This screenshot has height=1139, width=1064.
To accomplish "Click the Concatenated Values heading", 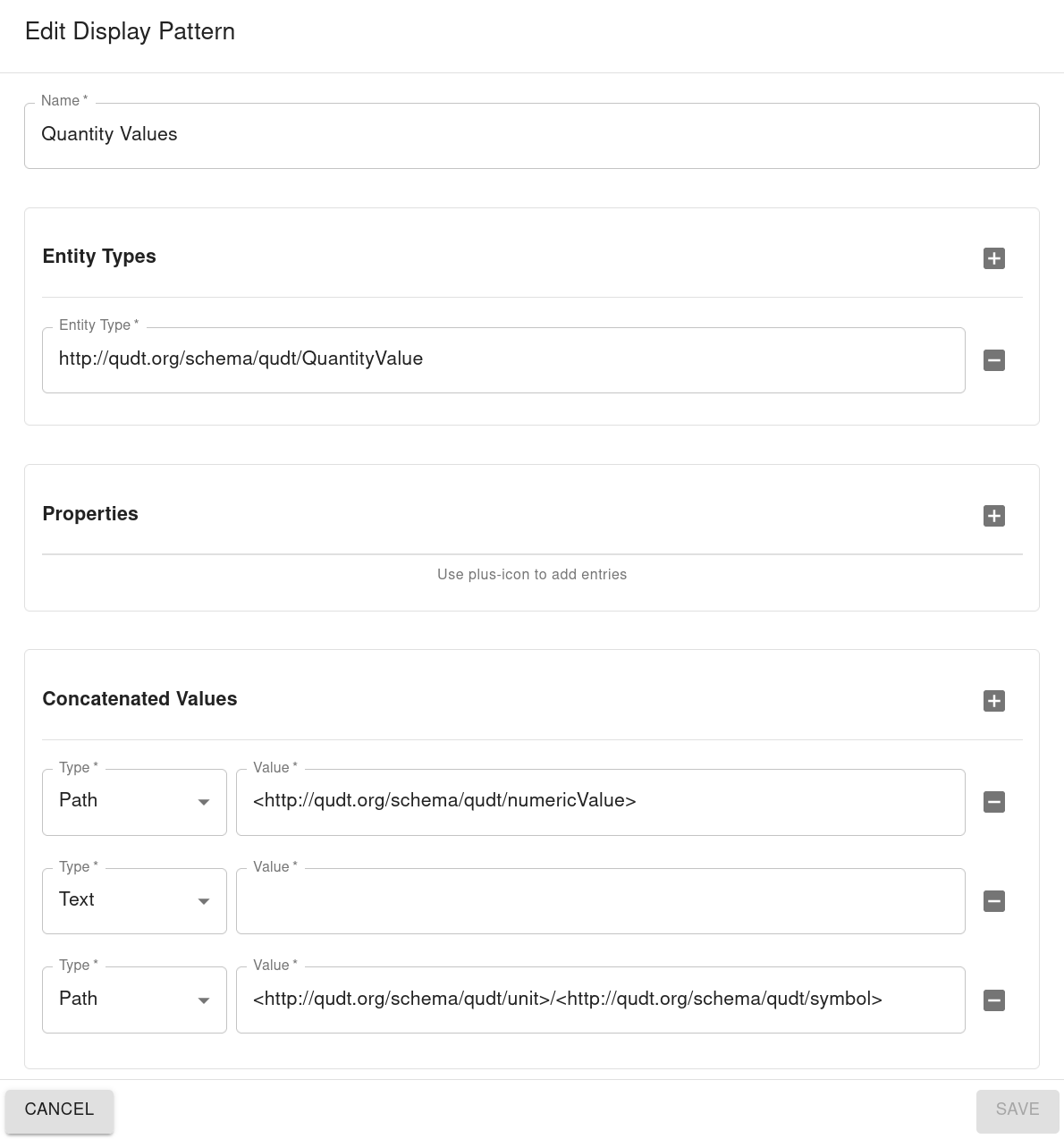I will point(139,699).
